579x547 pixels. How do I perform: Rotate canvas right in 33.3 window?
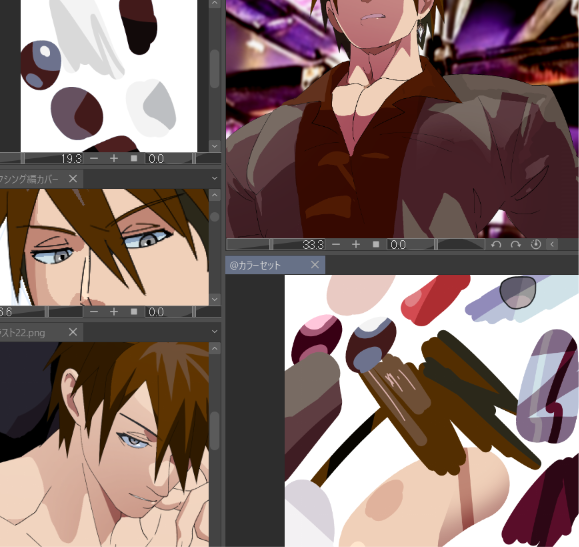coord(515,245)
